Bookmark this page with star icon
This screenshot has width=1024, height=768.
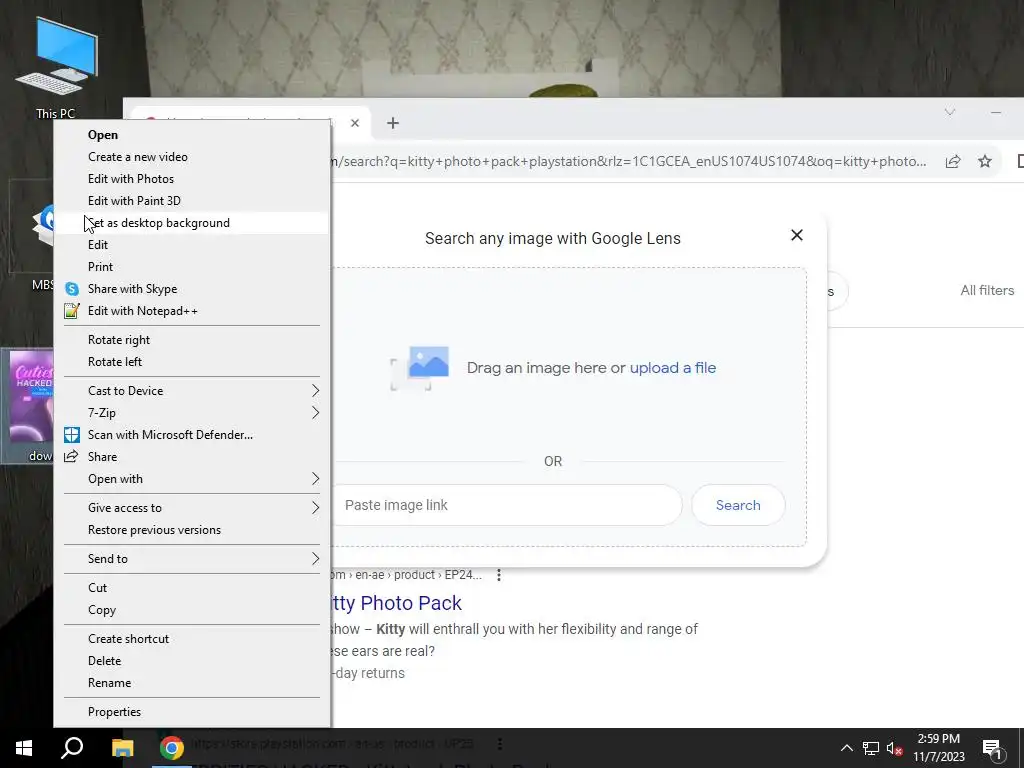click(985, 161)
